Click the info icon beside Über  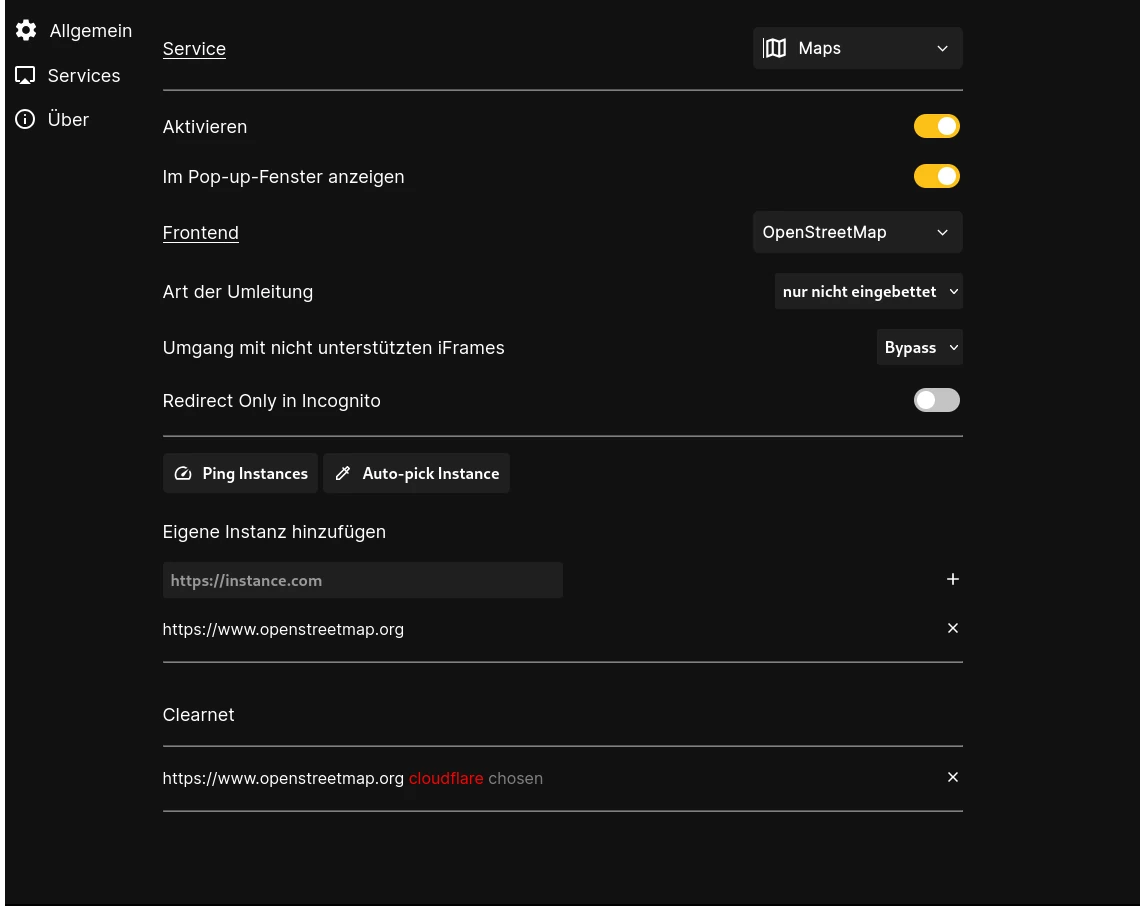25,119
